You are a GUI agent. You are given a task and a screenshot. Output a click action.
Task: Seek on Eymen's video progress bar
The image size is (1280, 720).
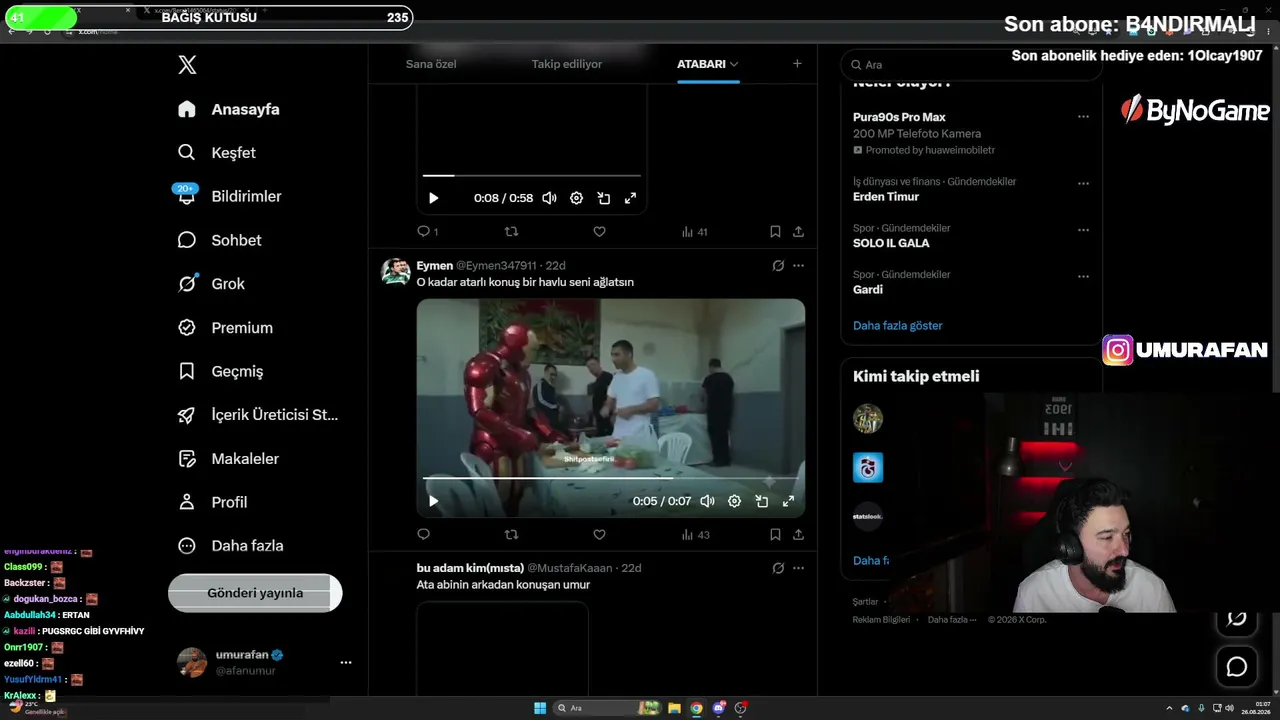(611, 479)
